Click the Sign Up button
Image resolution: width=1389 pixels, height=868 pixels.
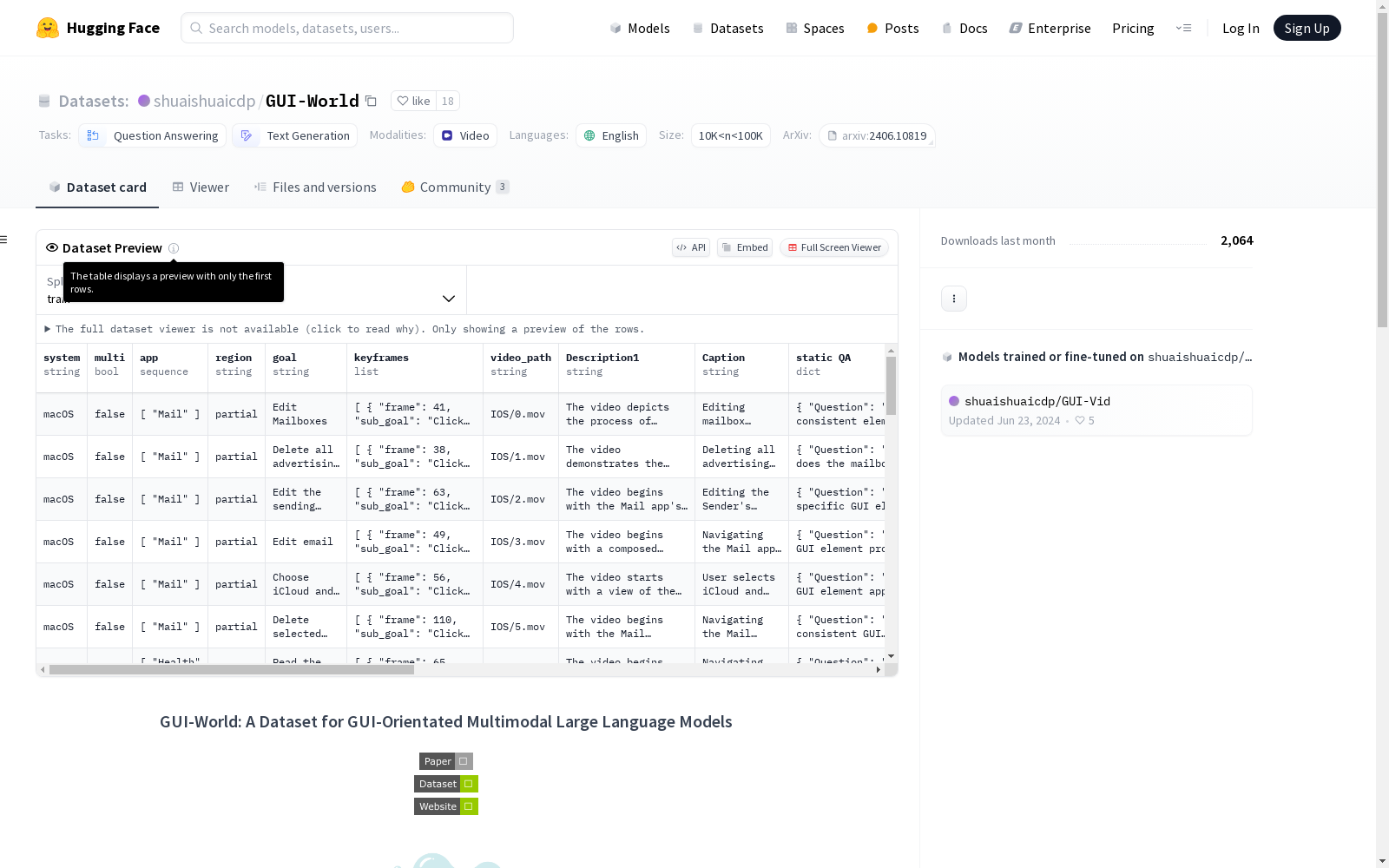[1307, 28]
